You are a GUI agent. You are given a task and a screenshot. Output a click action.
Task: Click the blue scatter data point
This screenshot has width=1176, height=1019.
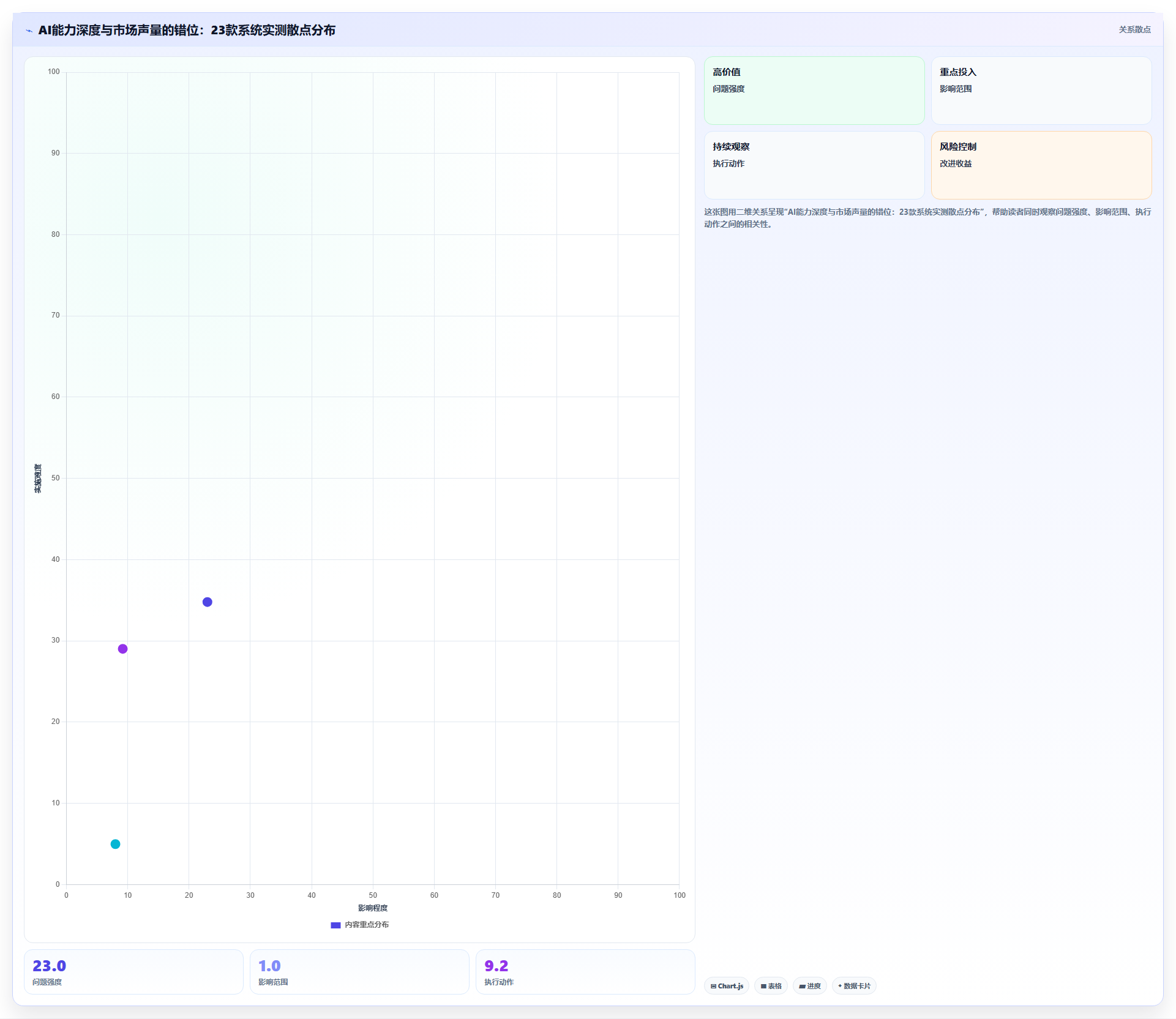pos(208,602)
